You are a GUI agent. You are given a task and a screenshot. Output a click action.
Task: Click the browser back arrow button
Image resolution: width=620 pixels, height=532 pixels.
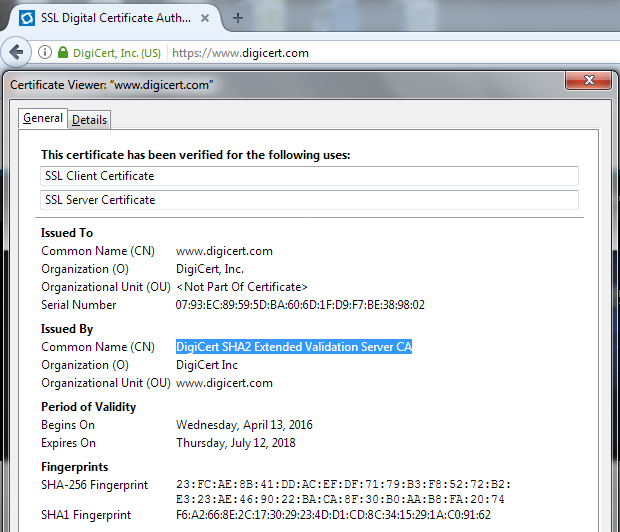[x=16, y=52]
